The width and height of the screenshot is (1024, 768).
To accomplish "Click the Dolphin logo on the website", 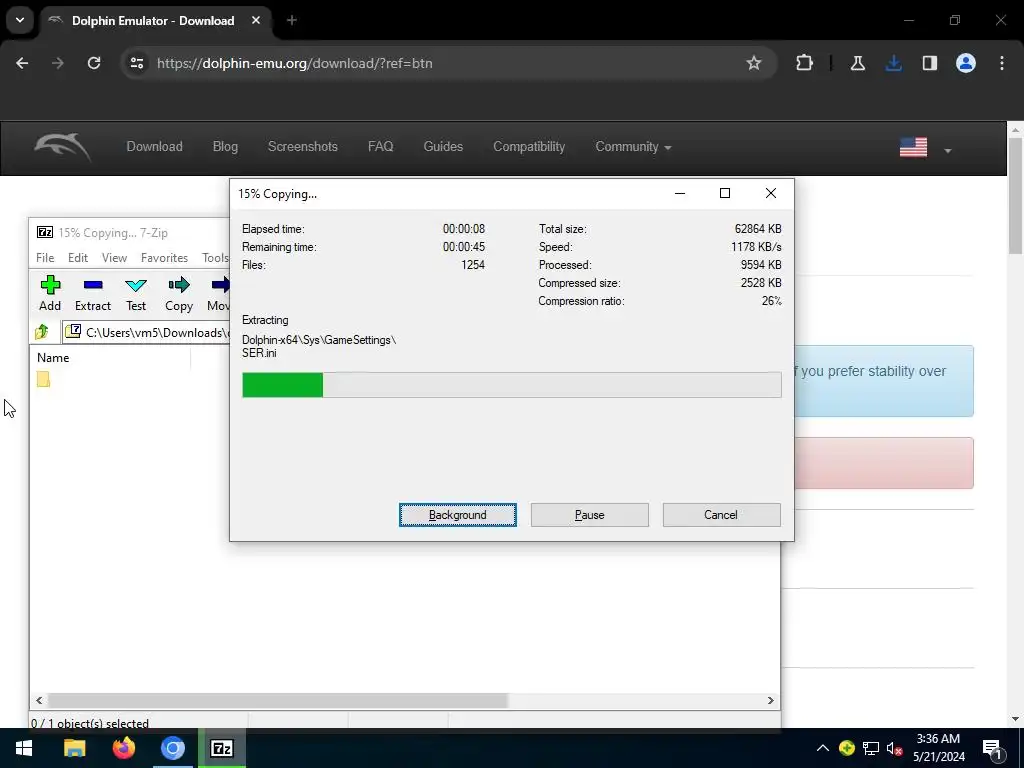I will [63, 147].
